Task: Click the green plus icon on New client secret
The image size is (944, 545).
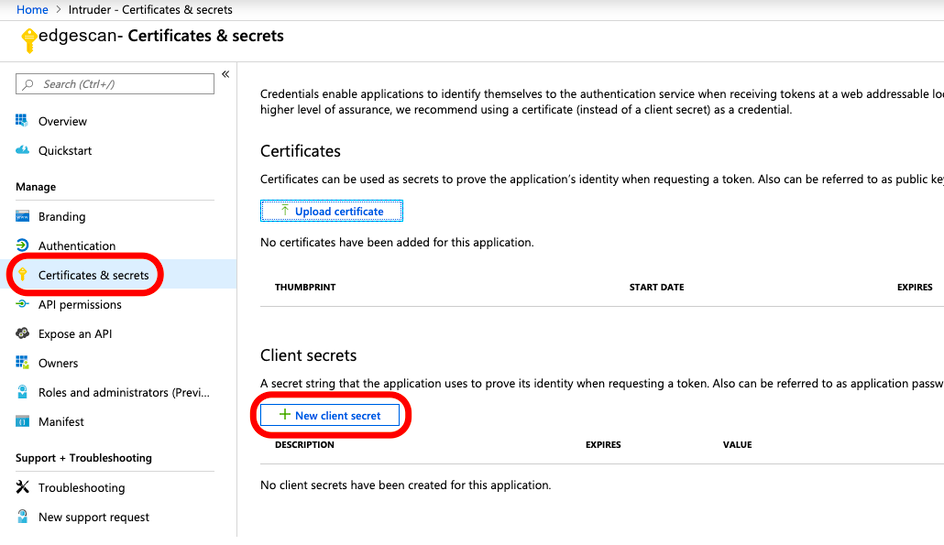Action: coord(285,414)
